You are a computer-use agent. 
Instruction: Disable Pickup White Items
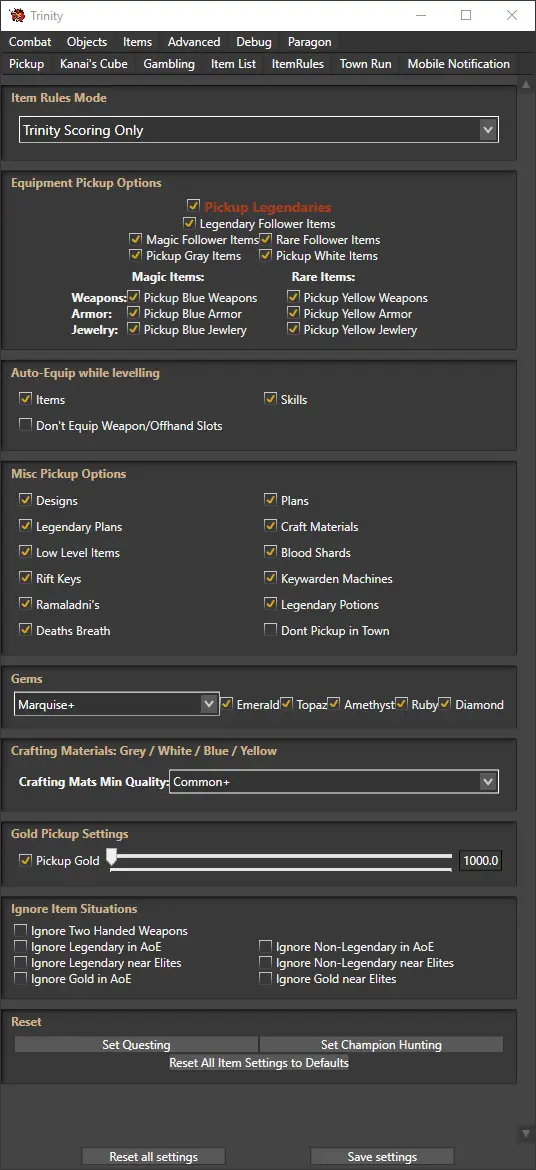(x=265, y=256)
